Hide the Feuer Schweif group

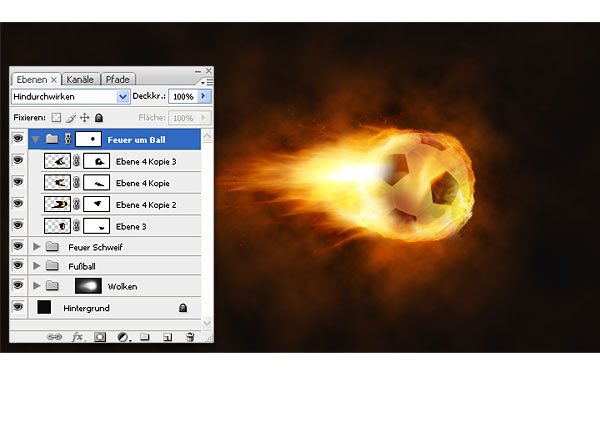[18, 246]
